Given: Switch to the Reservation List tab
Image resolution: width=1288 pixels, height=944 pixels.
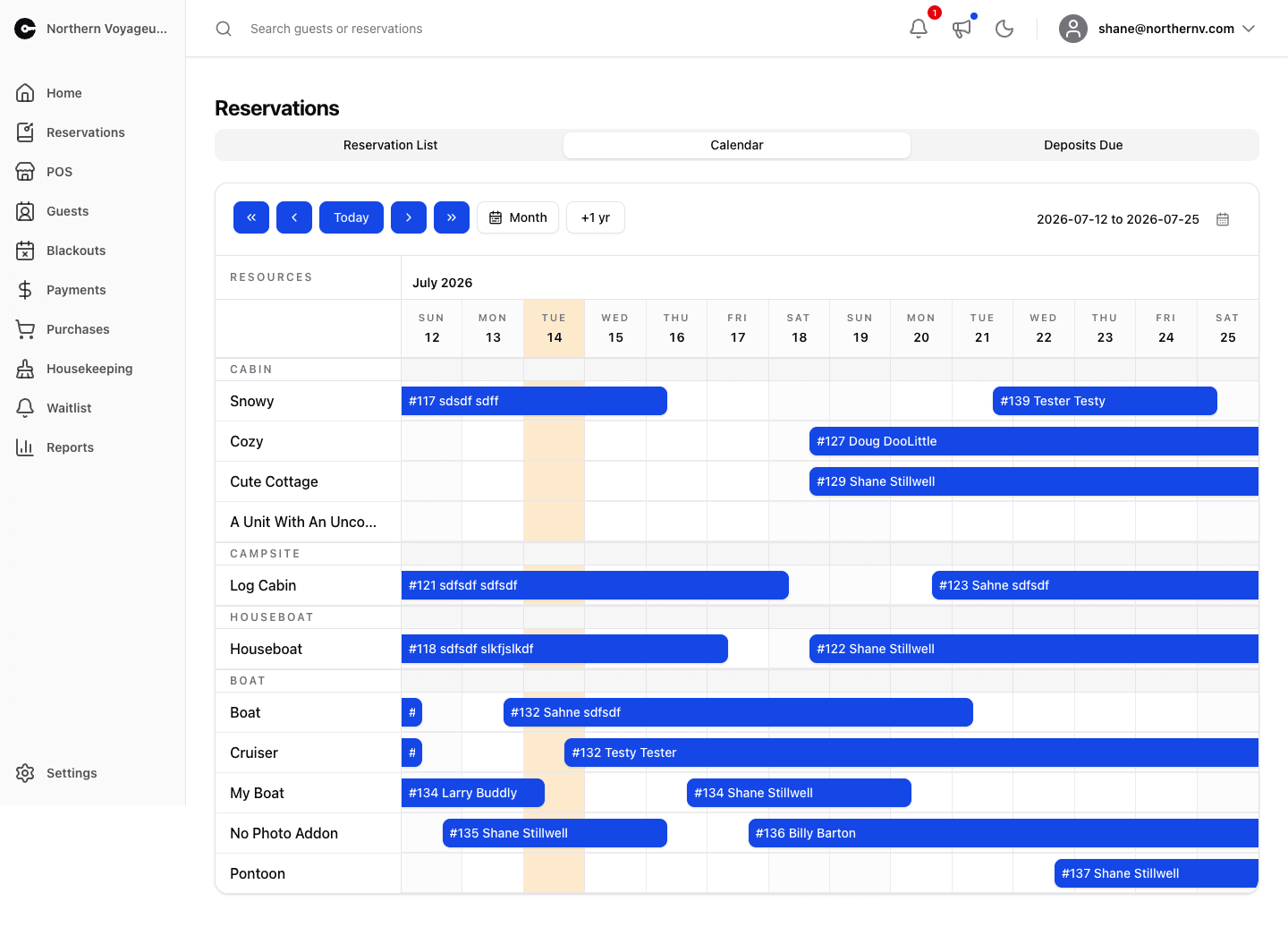Looking at the screenshot, I should click(390, 145).
